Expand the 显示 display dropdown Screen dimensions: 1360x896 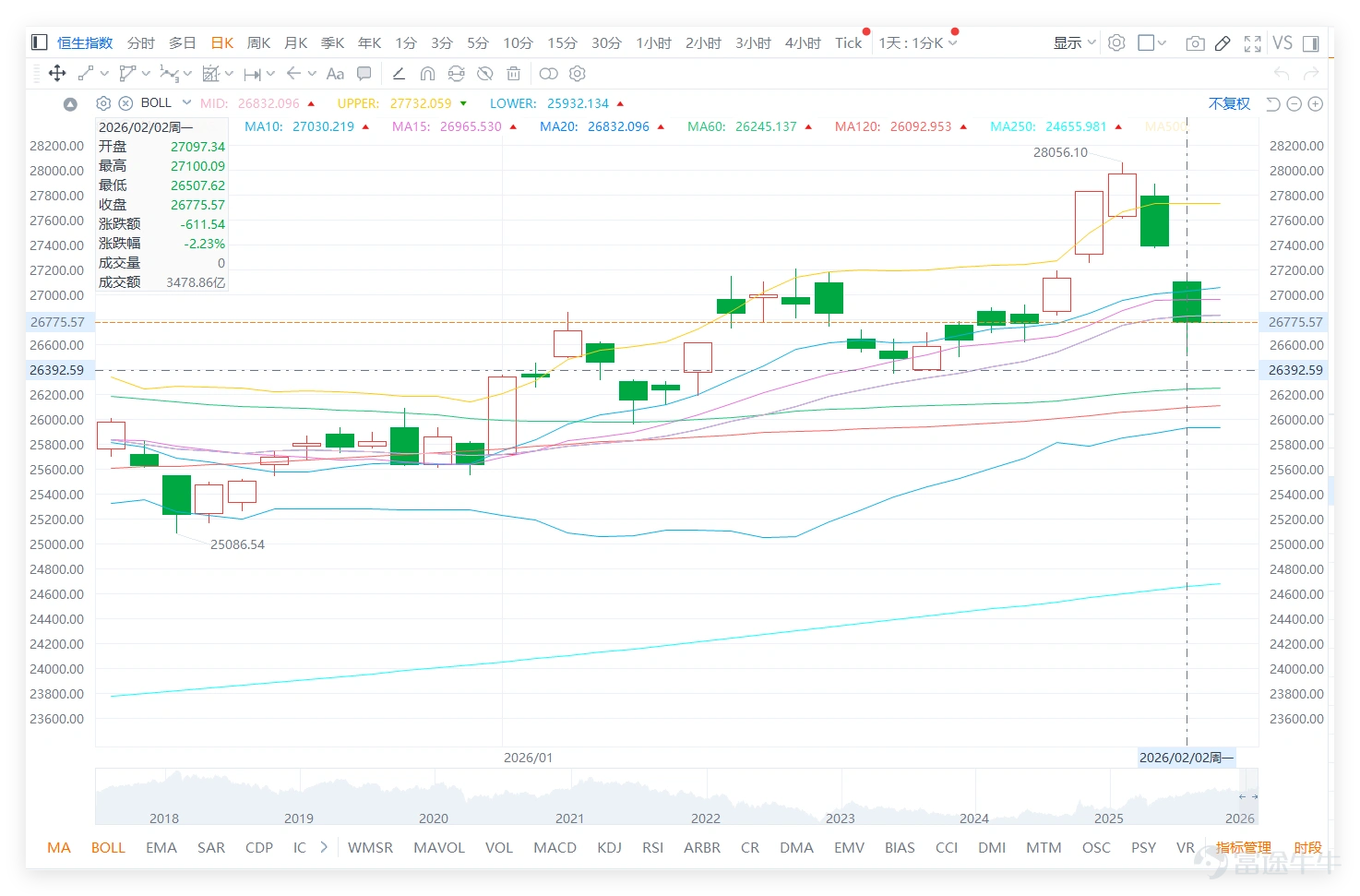click(1075, 43)
